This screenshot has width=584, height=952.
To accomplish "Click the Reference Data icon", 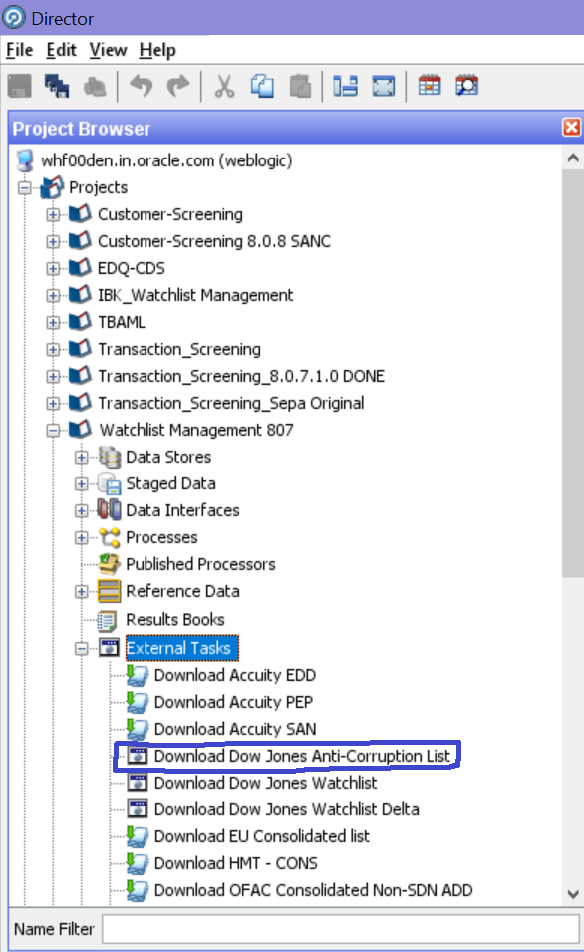I will [x=110, y=591].
